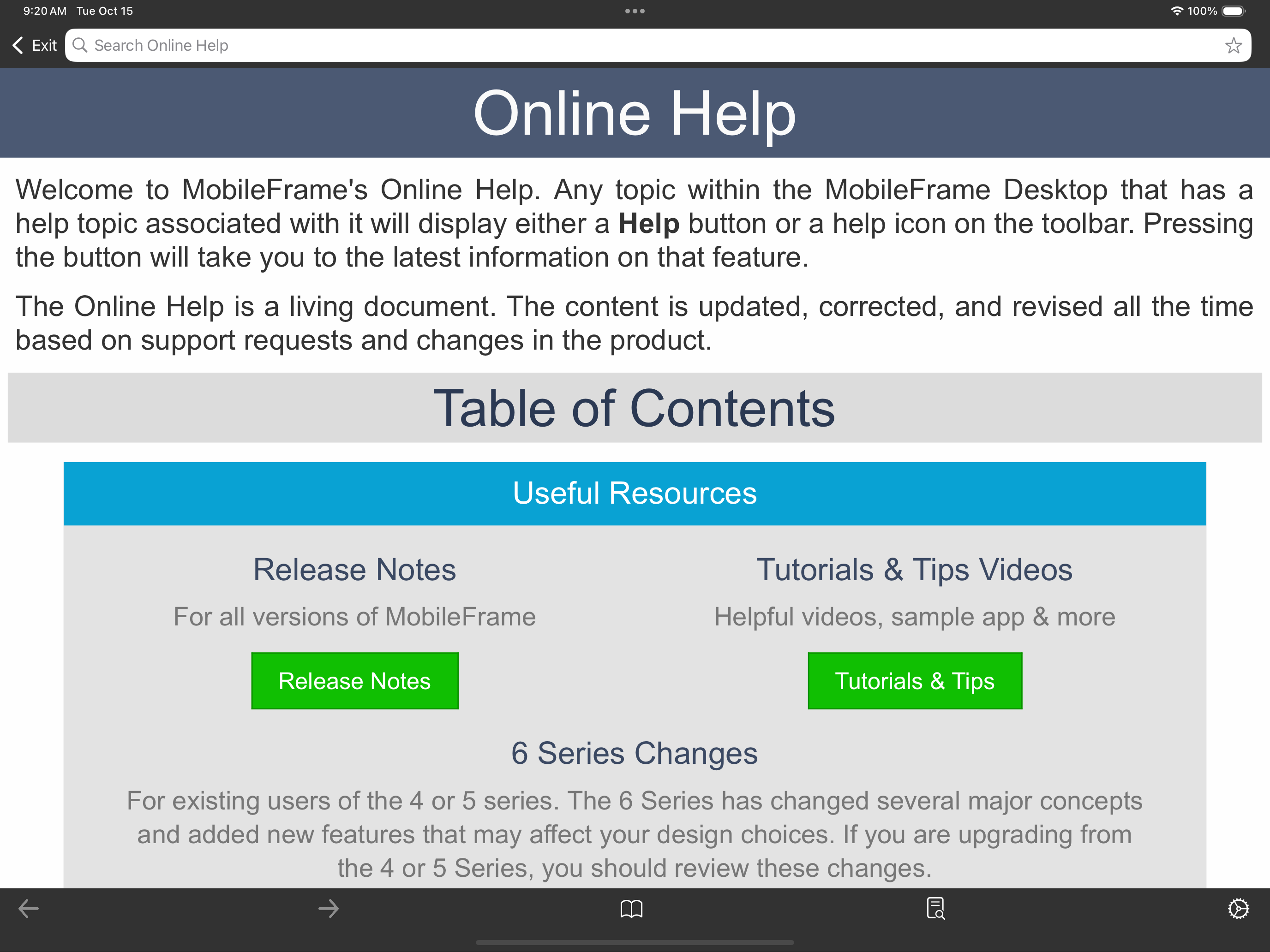Tap the Table of Contents heading
Screen dimensions: 1270x952
[635, 408]
